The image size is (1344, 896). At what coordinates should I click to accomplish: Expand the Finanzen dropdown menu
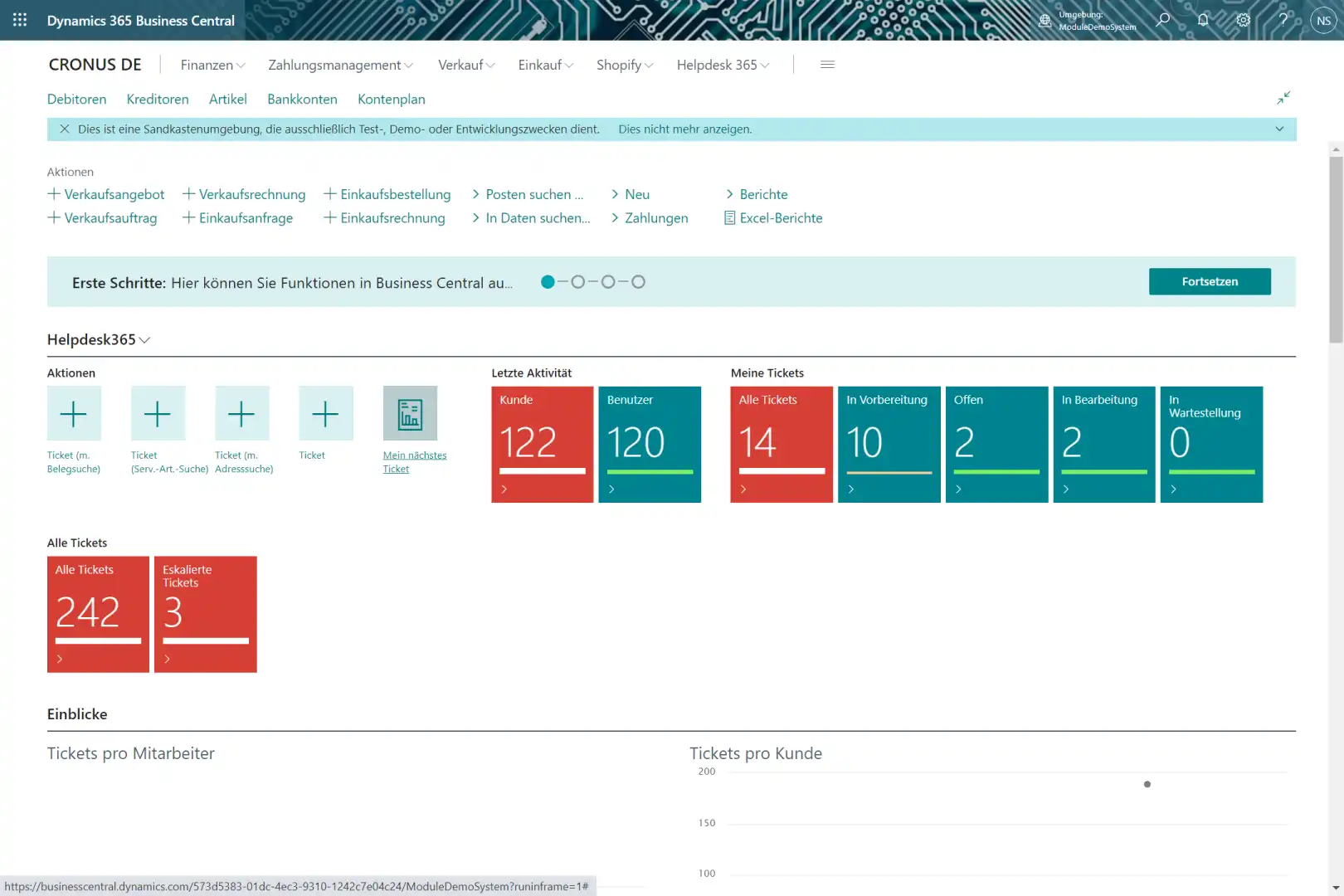pos(212,65)
